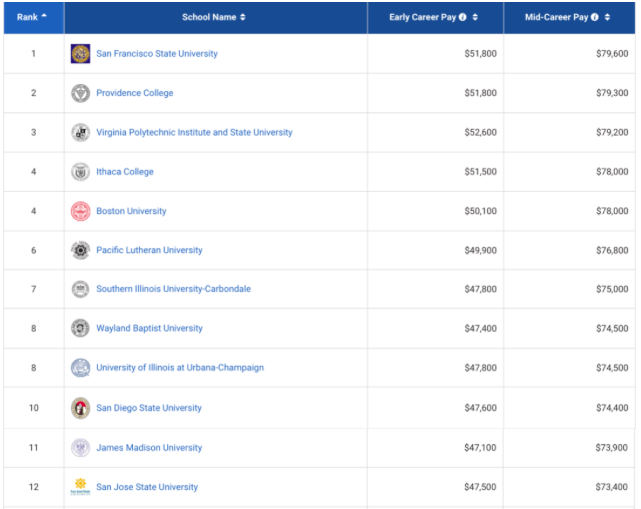Click Pacific Lutheran University seal icon
The height and width of the screenshot is (509, 641).
pos(80,250)
